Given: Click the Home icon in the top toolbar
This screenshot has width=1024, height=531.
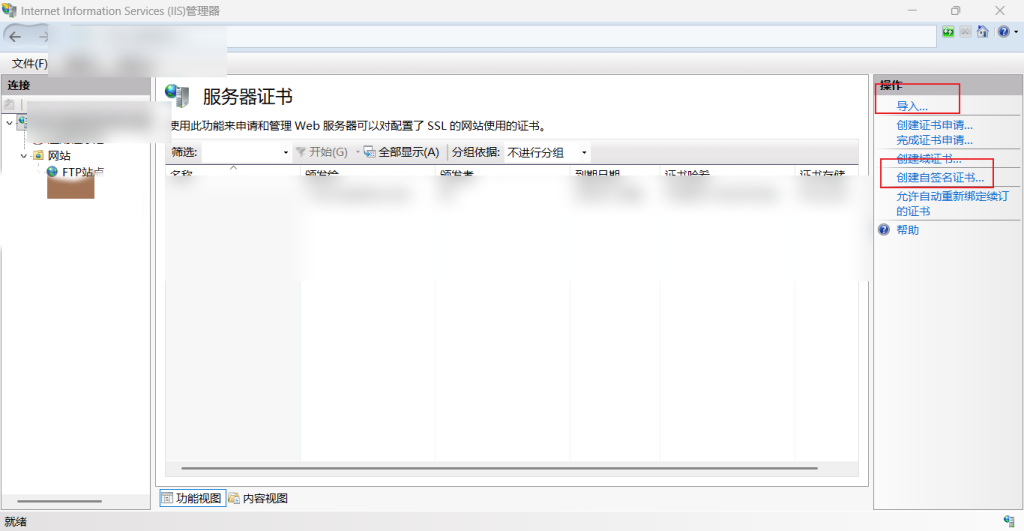Looking at the screenshot, I should coord(982,31).
